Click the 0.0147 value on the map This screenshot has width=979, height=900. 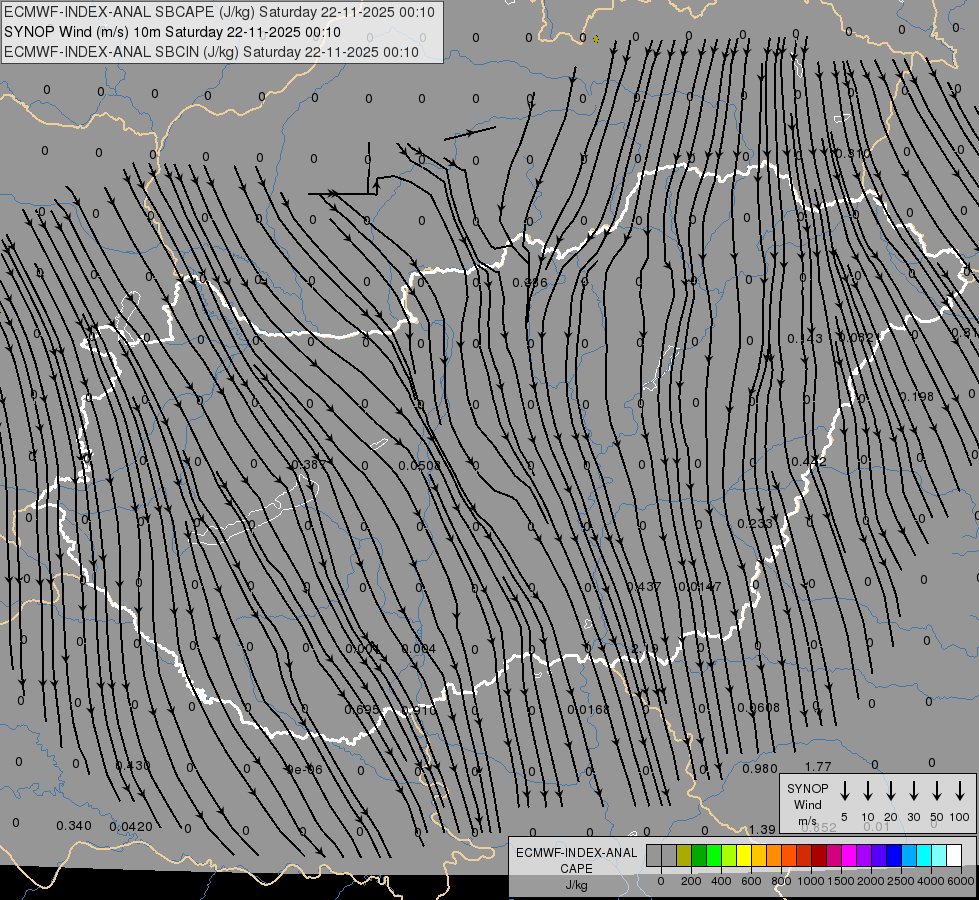[702, 586]
